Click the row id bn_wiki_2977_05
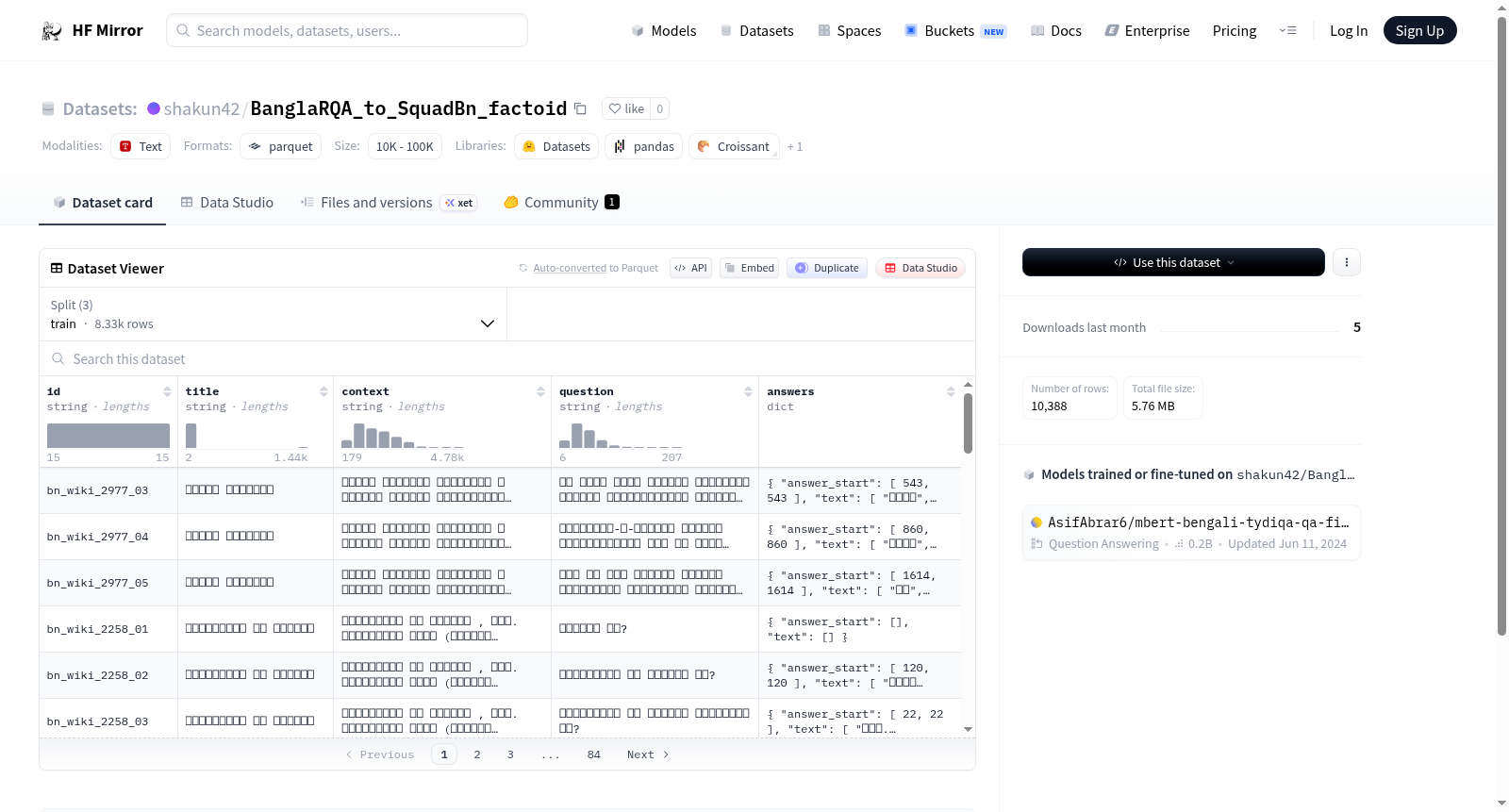 [x=98, y=583]
